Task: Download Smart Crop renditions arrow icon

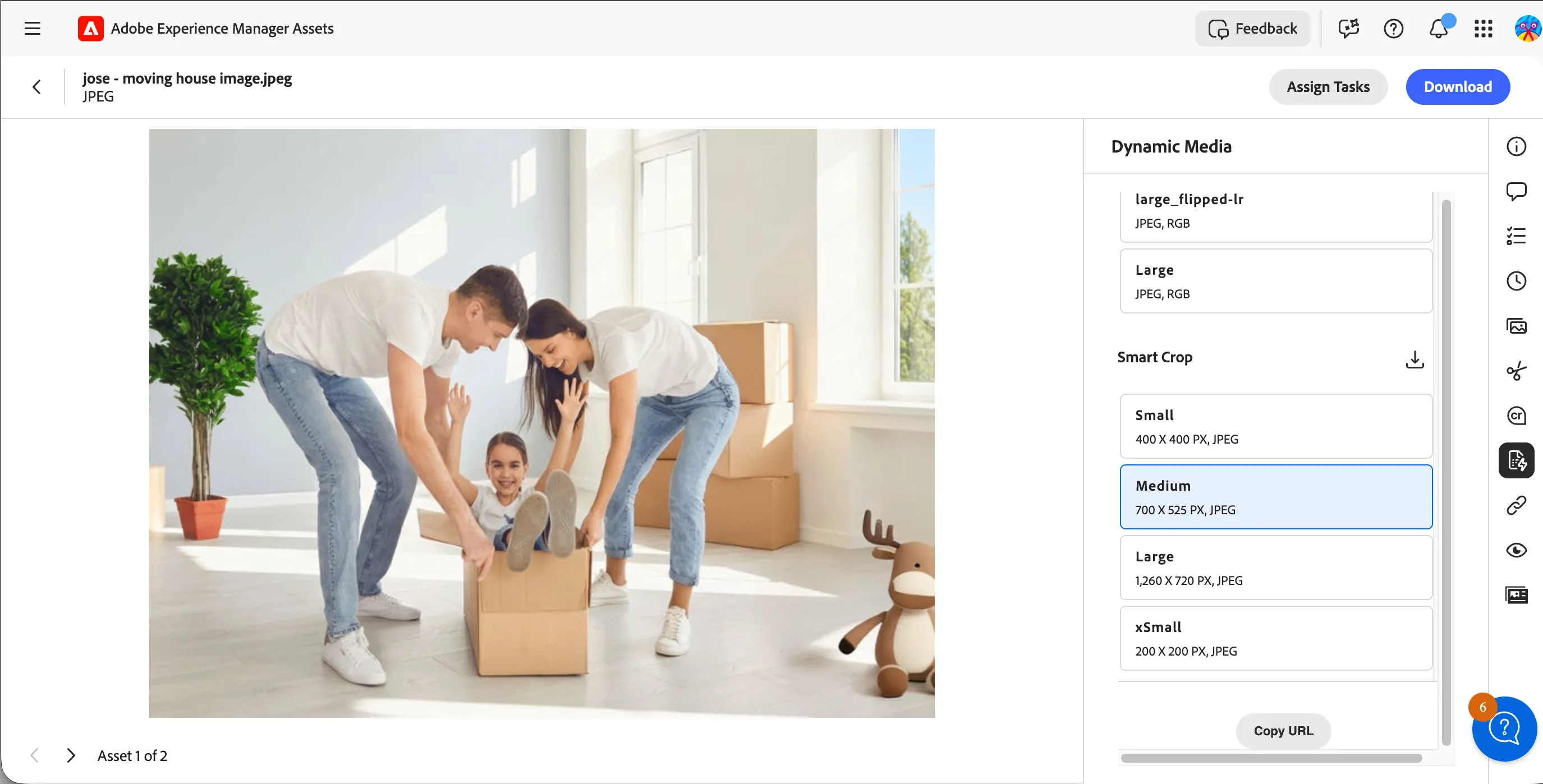Action: tap(1414, 359)
